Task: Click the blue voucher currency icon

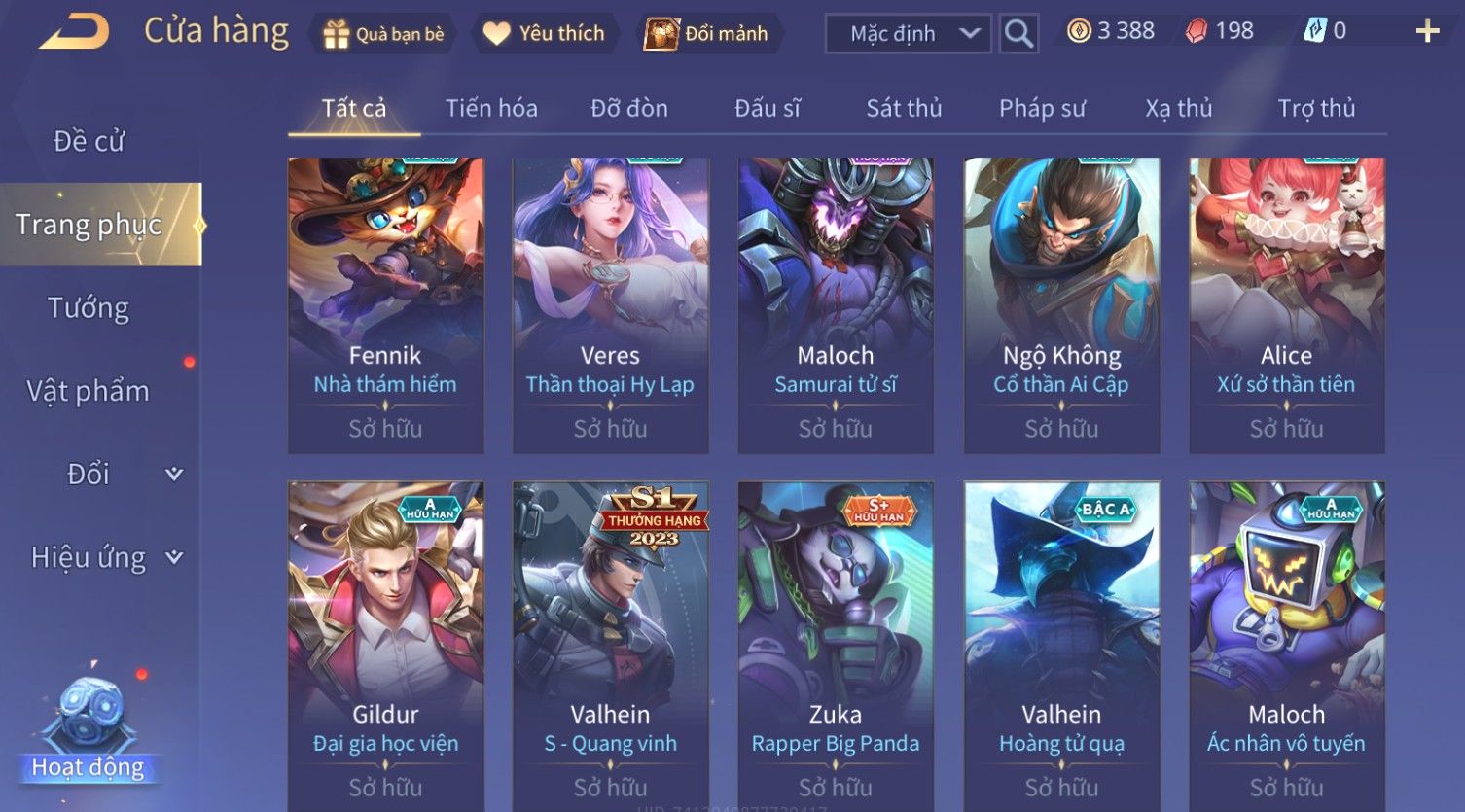Action: tap(1314, 31)
